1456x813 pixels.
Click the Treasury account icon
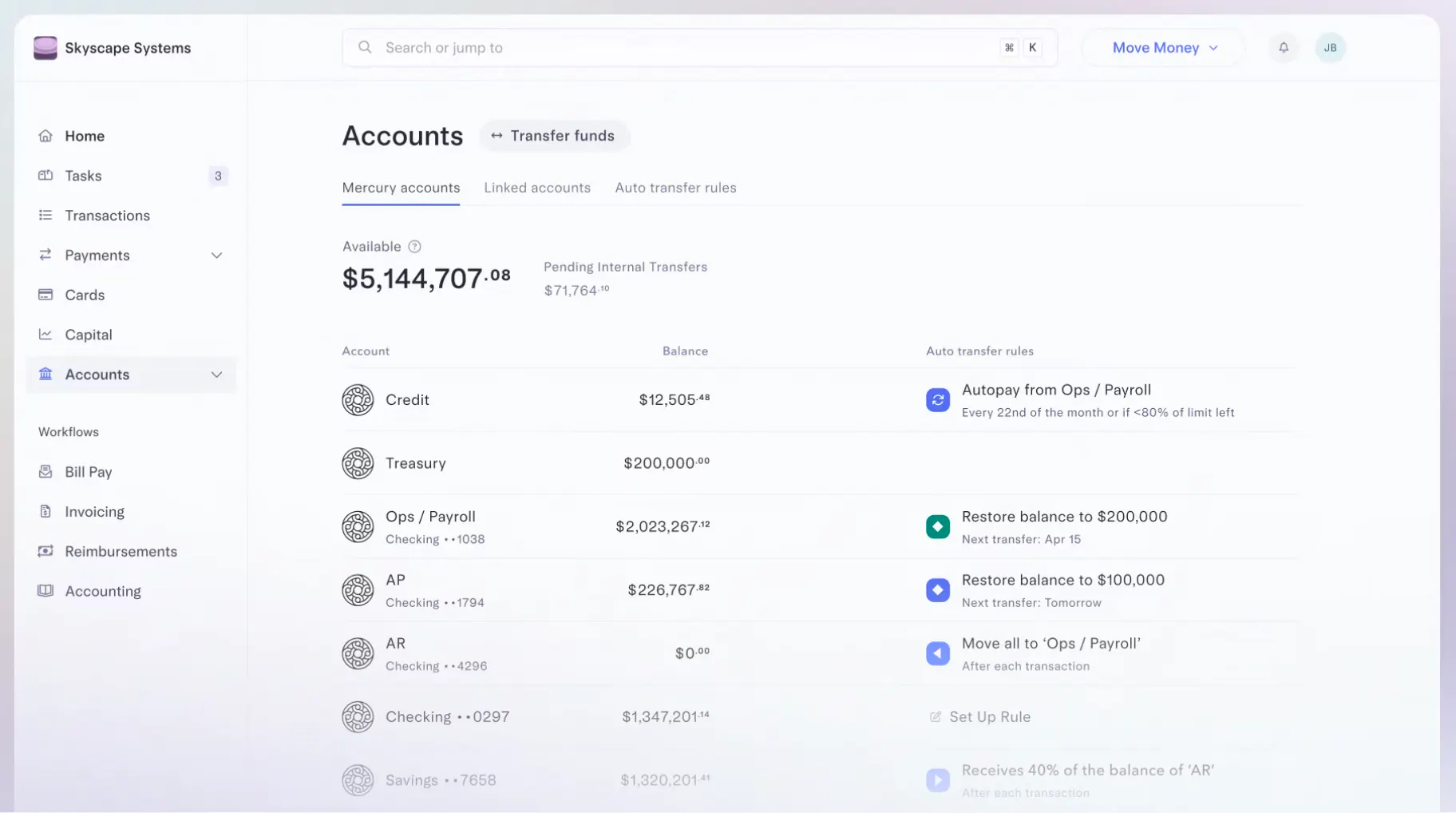(358, 463)
